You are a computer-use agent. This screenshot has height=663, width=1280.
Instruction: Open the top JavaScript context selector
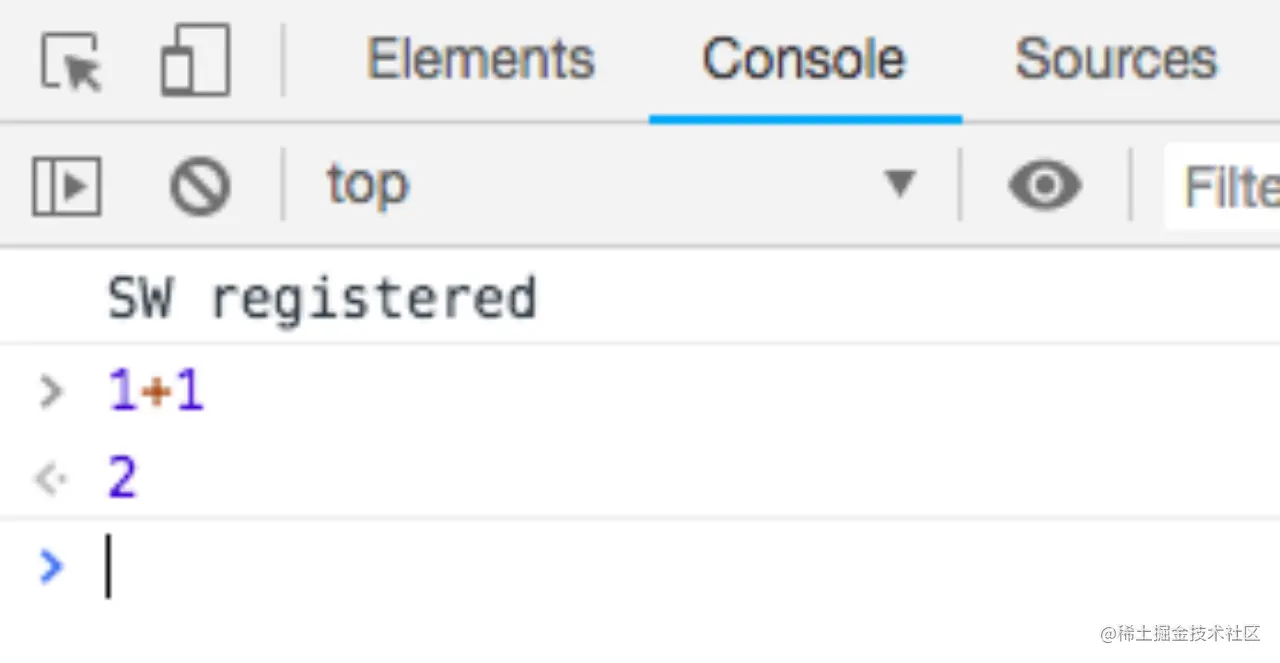coord(620,185)
